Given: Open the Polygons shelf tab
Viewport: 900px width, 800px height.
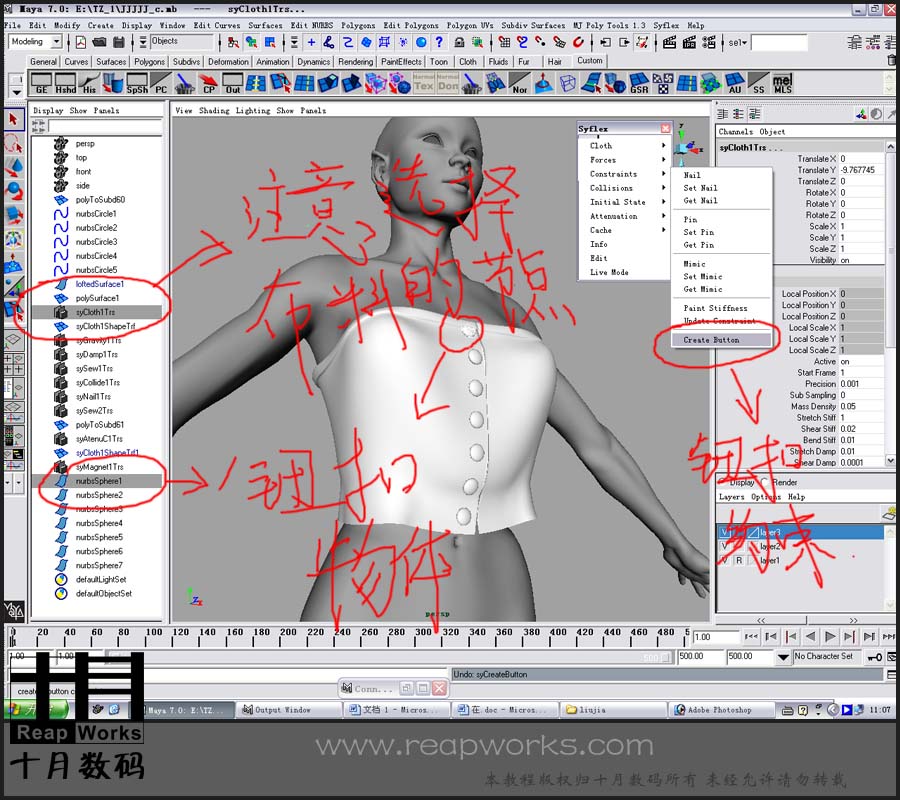Looking at the screenshot, I should 149,61.
